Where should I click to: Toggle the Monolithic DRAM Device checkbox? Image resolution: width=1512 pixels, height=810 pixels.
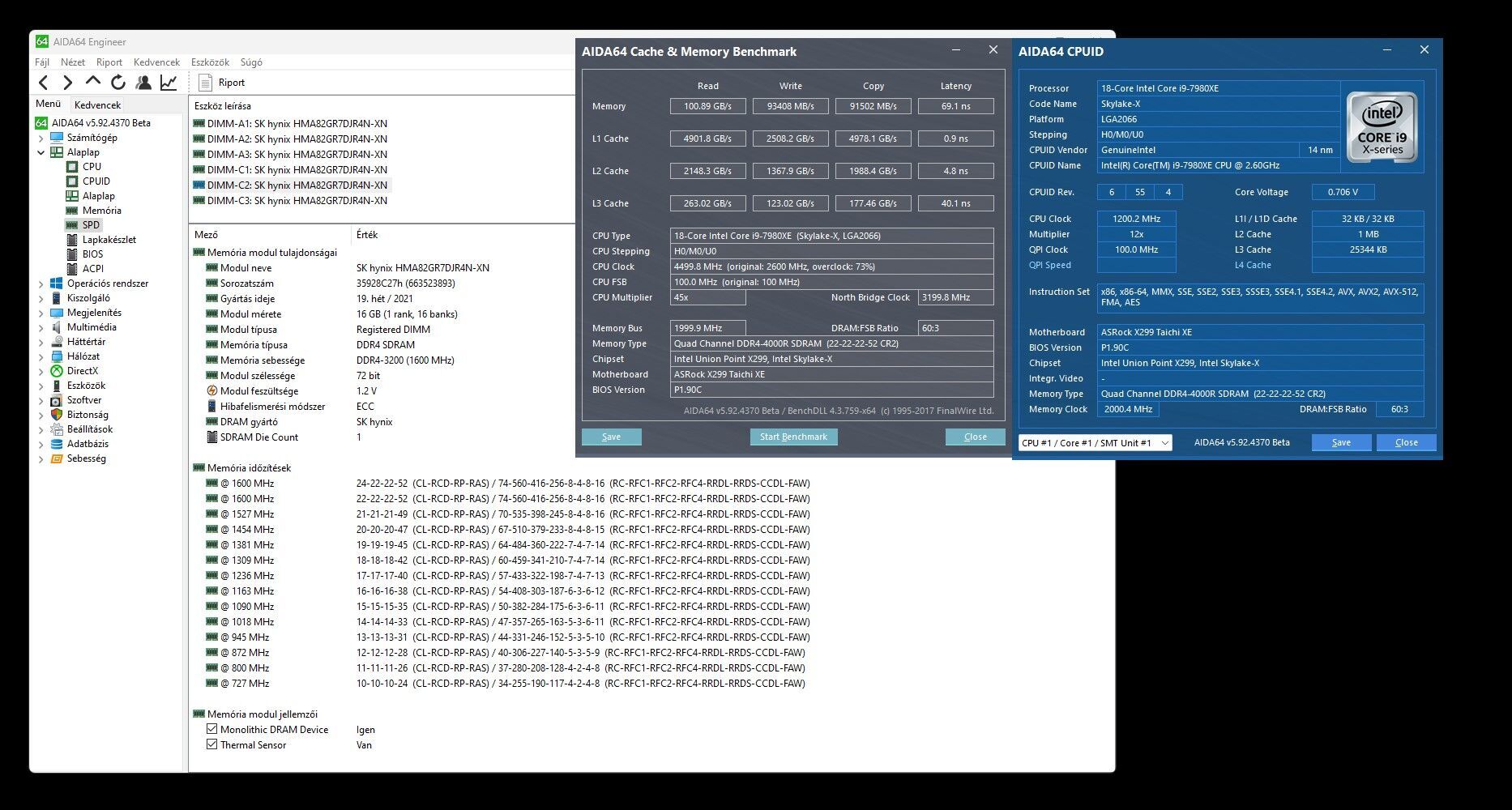211,729
